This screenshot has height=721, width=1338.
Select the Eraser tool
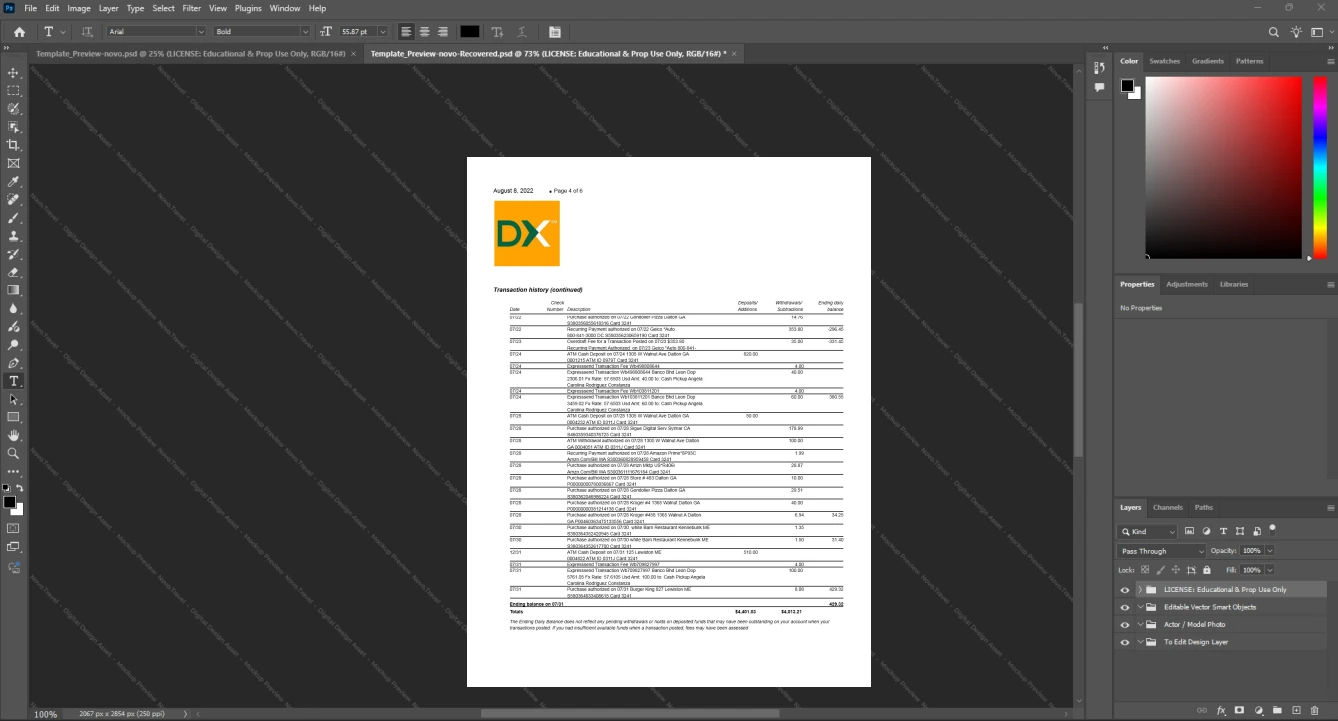pyautogui.click(x=14, y=272)
